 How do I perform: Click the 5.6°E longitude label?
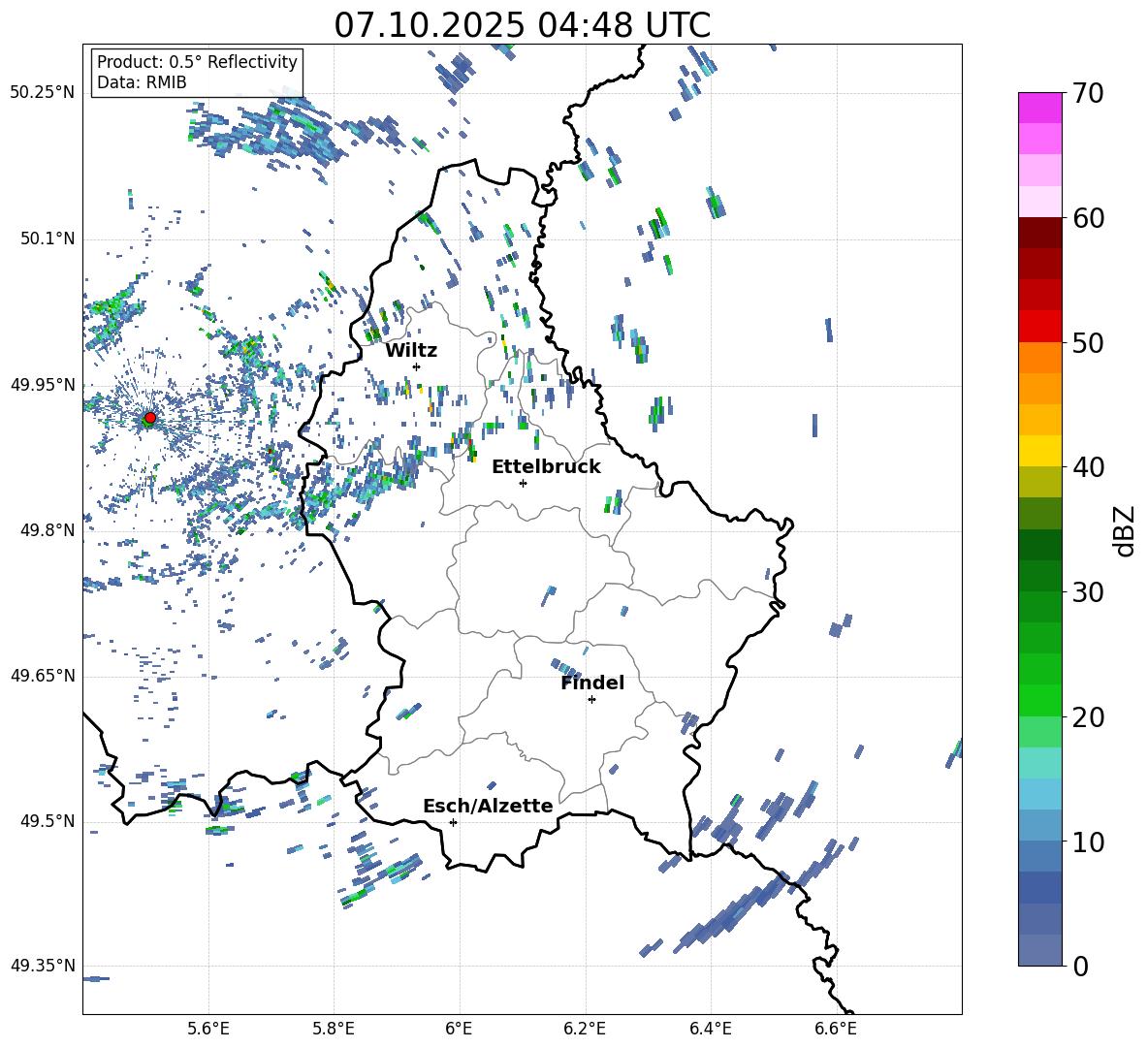208,1029
